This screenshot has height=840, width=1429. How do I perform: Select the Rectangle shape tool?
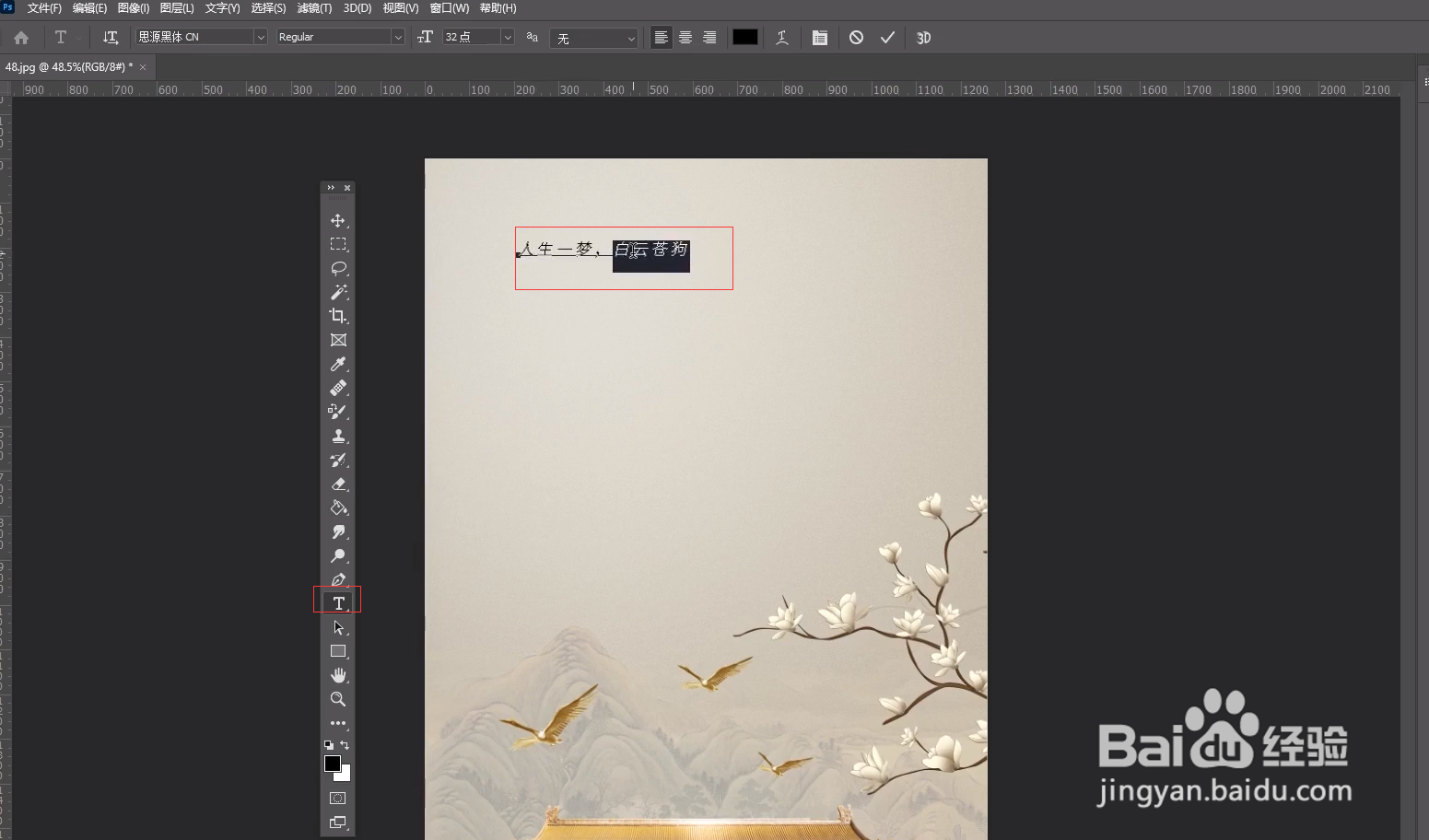(x=338, y=651)
